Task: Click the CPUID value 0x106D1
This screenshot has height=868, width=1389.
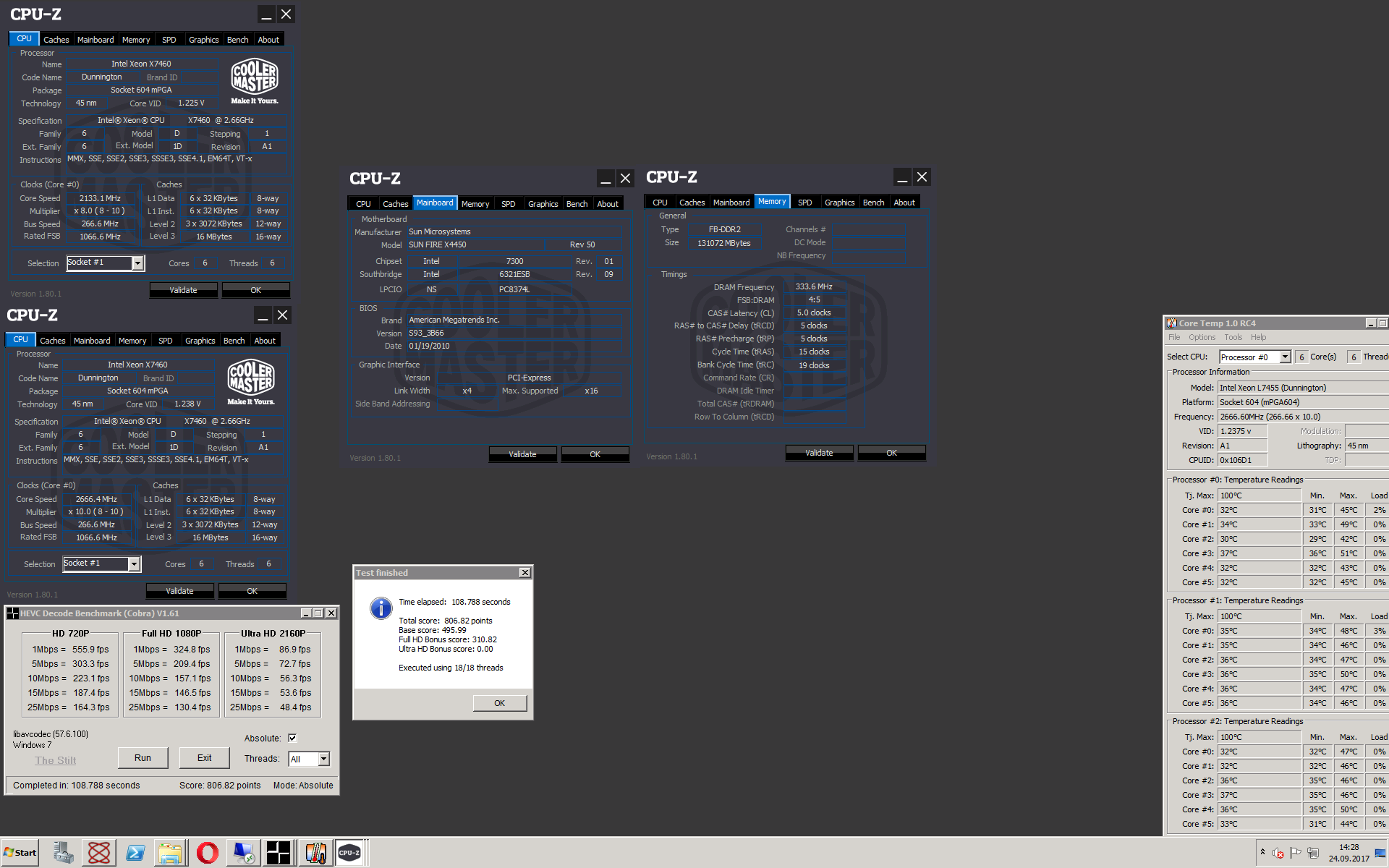Action: click(1242, 460)
